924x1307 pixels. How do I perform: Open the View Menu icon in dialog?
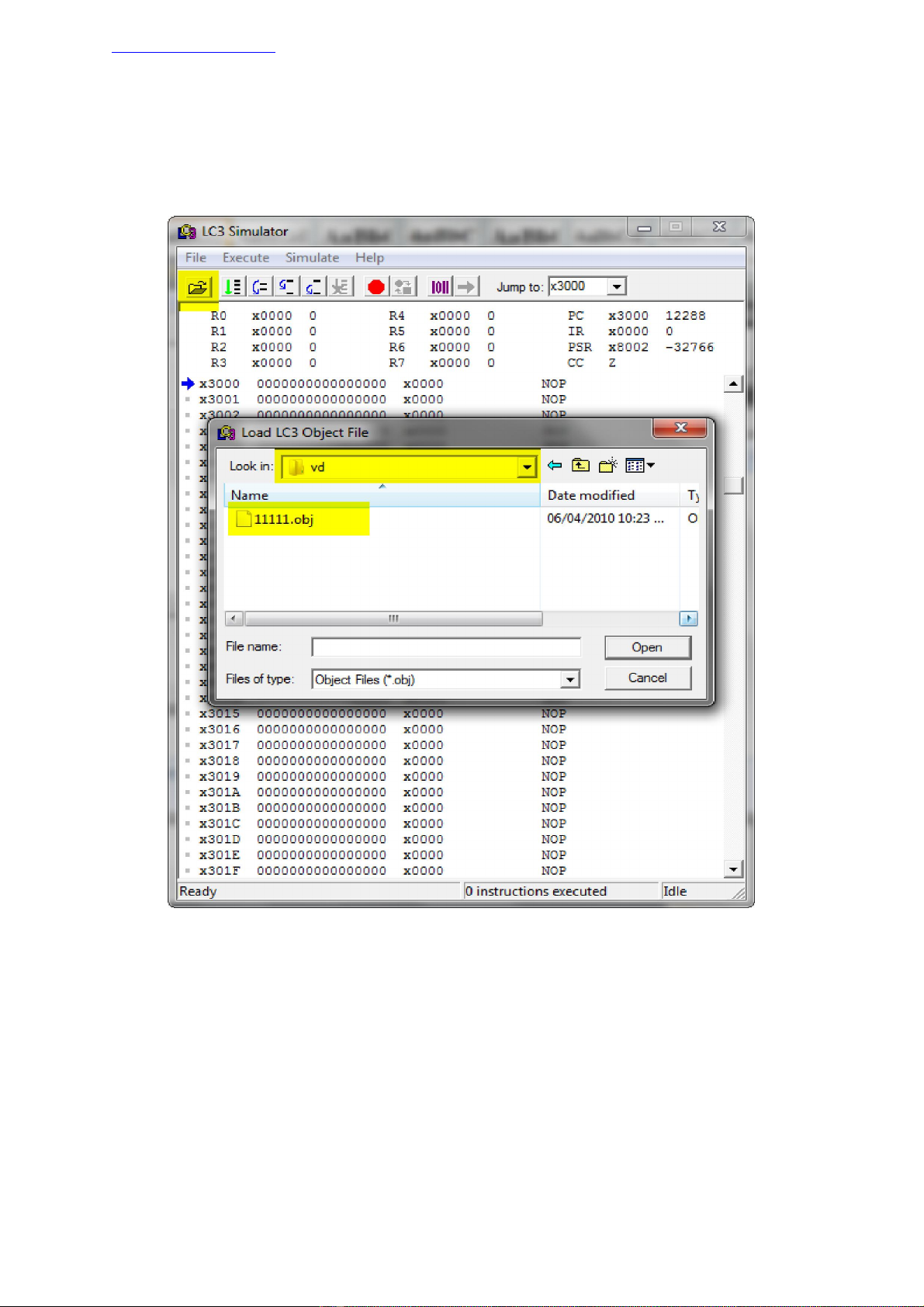click(640, 466)
